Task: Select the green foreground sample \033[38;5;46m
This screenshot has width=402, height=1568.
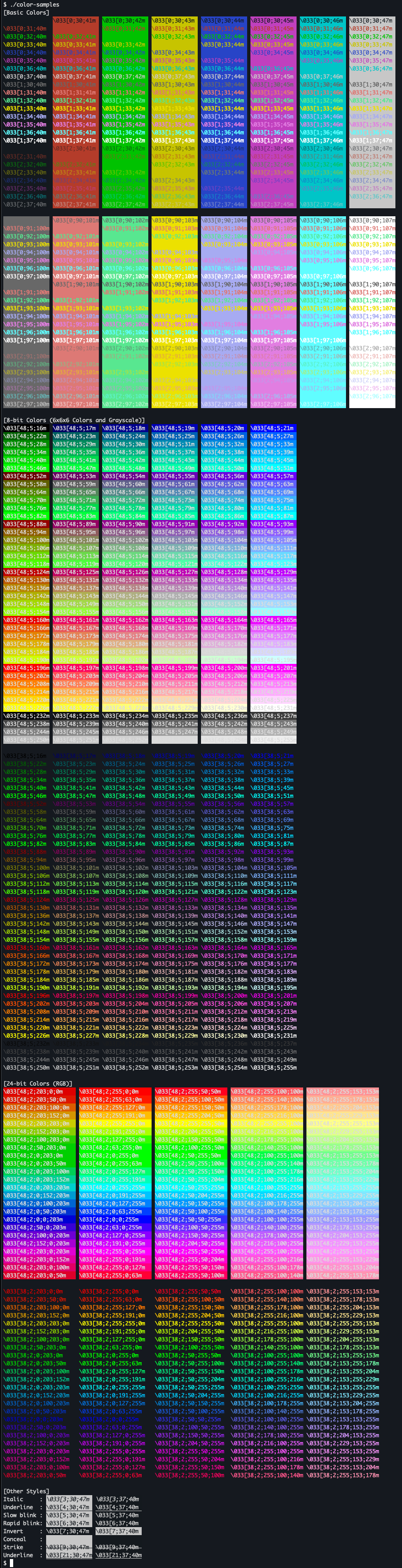Action: 24,796
